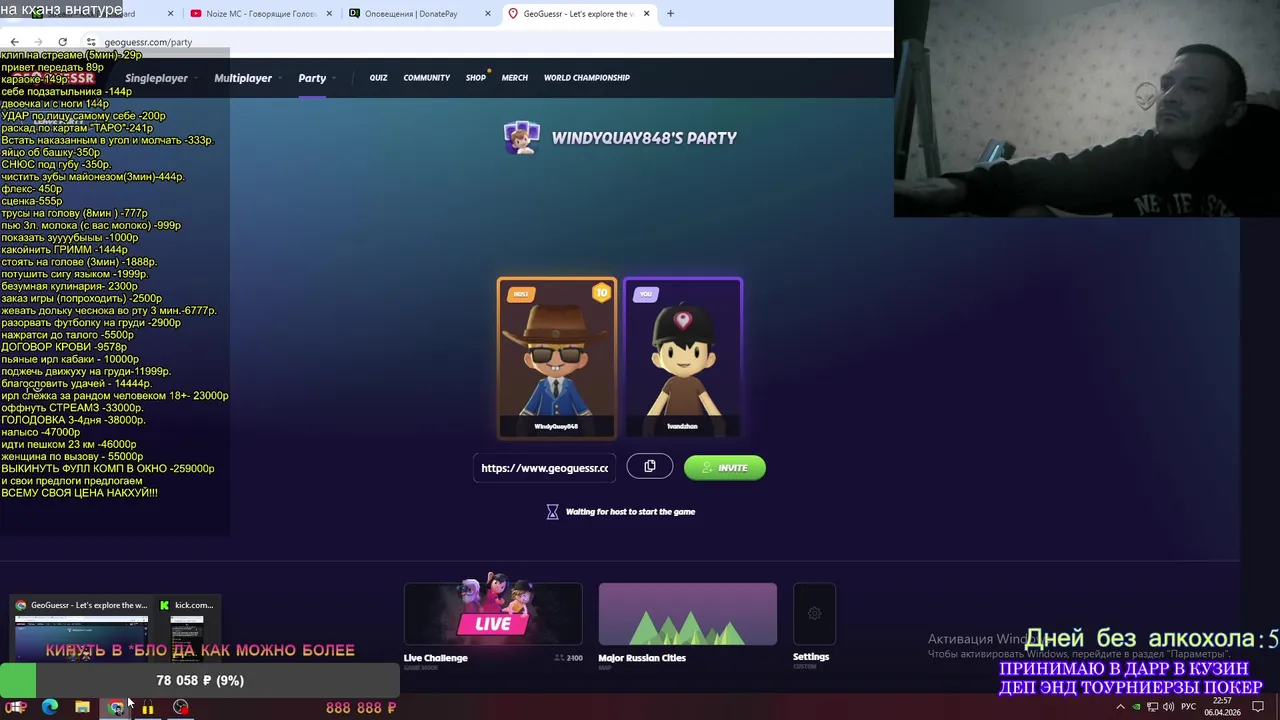Open the Windows notification center
The height and width of the screenshot is (720, 1280).
(x=1258, y=707)
